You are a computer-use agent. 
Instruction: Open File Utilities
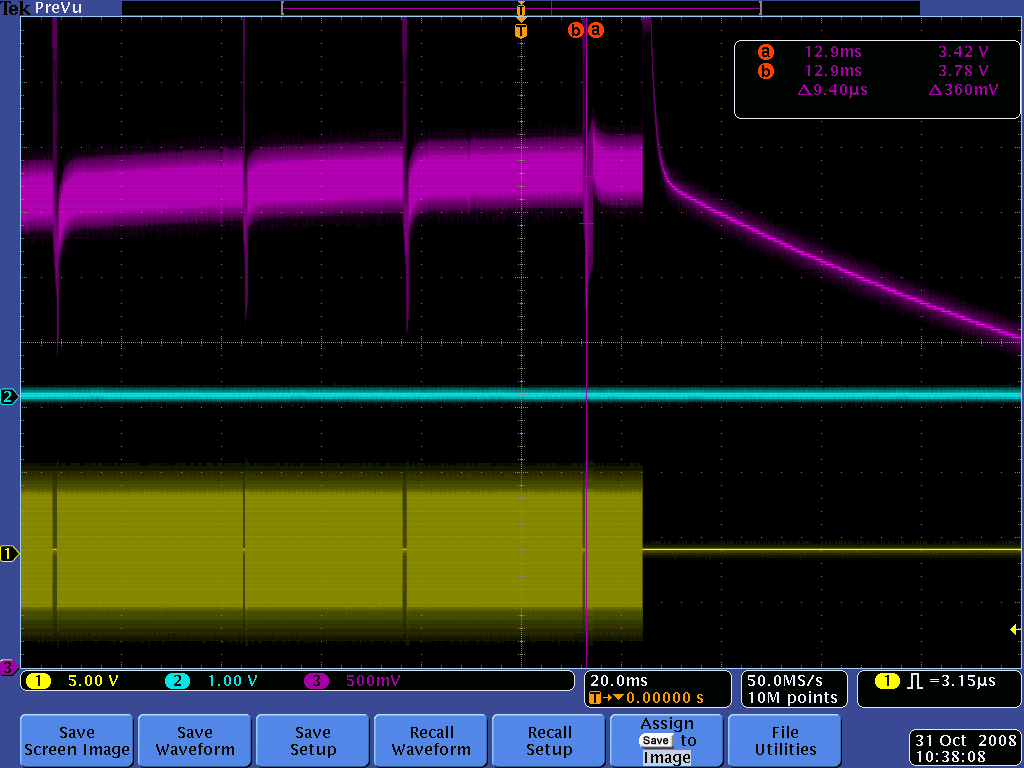pyautogui.click(x=785, y=741)
